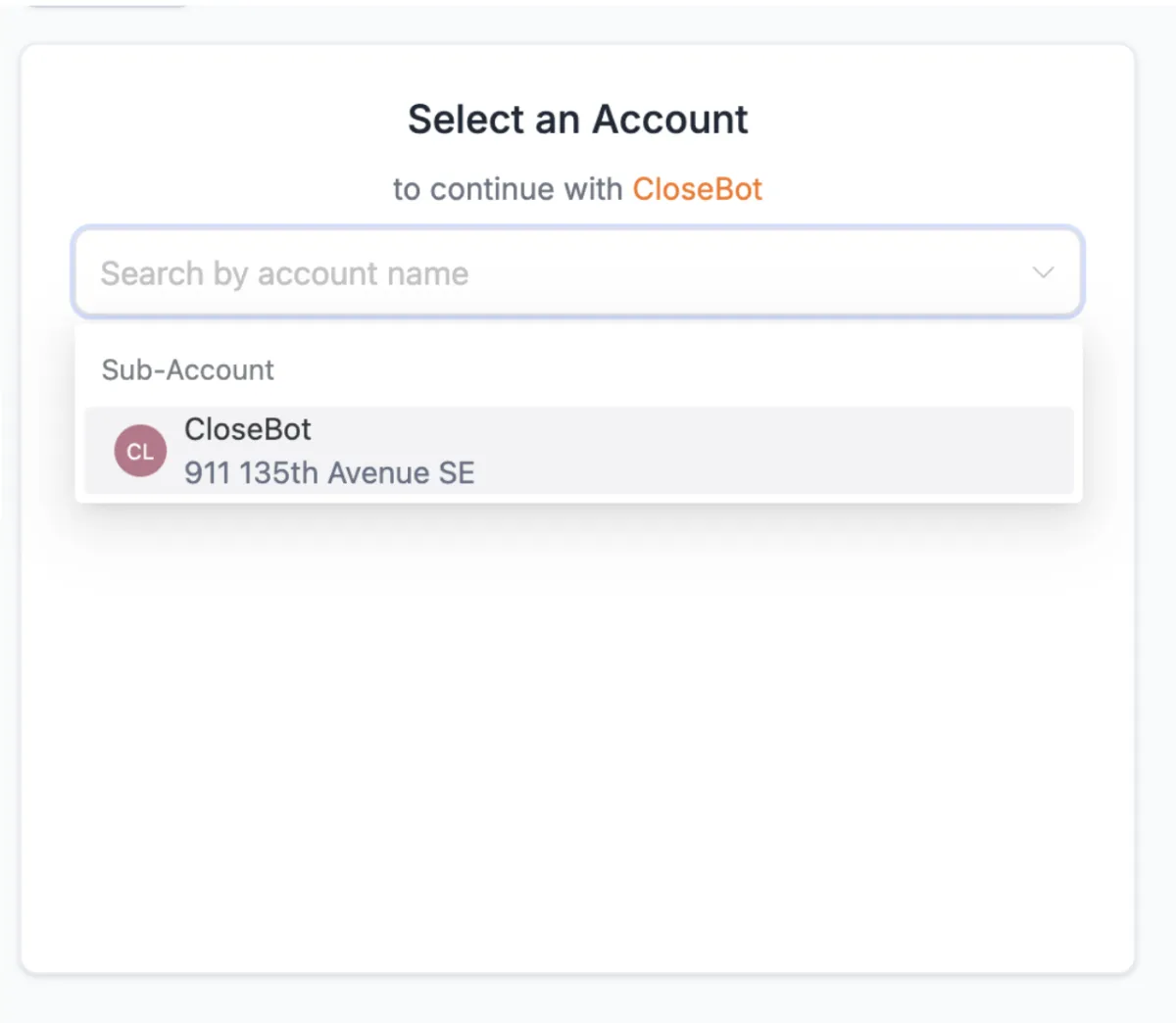Click the pink avatar with CL initials

(140, 451)
